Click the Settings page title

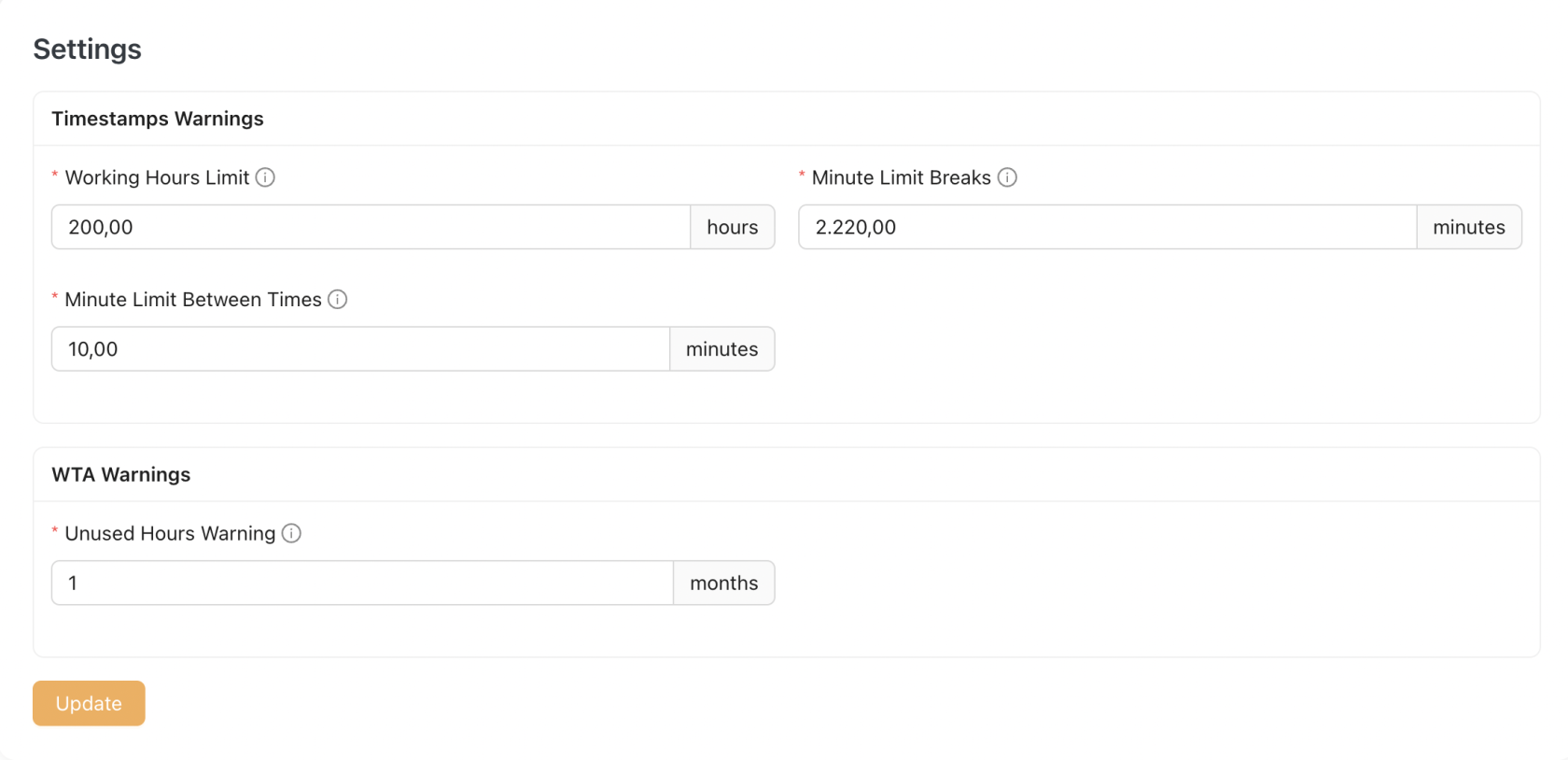tap(87, 49)
